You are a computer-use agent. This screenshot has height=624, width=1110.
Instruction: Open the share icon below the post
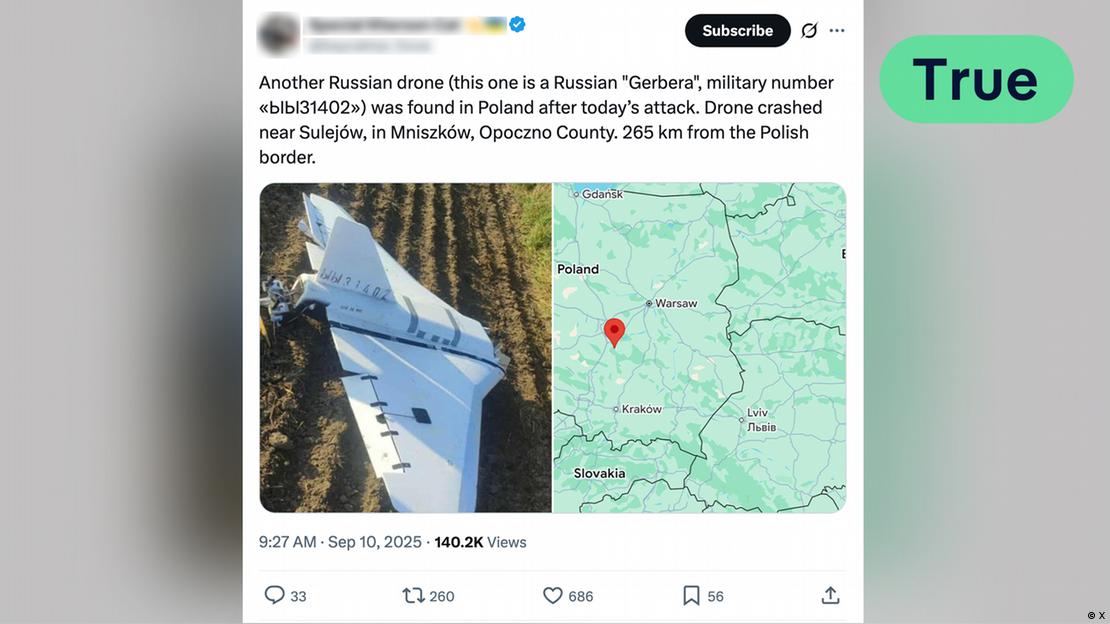[x=830, y=595]
